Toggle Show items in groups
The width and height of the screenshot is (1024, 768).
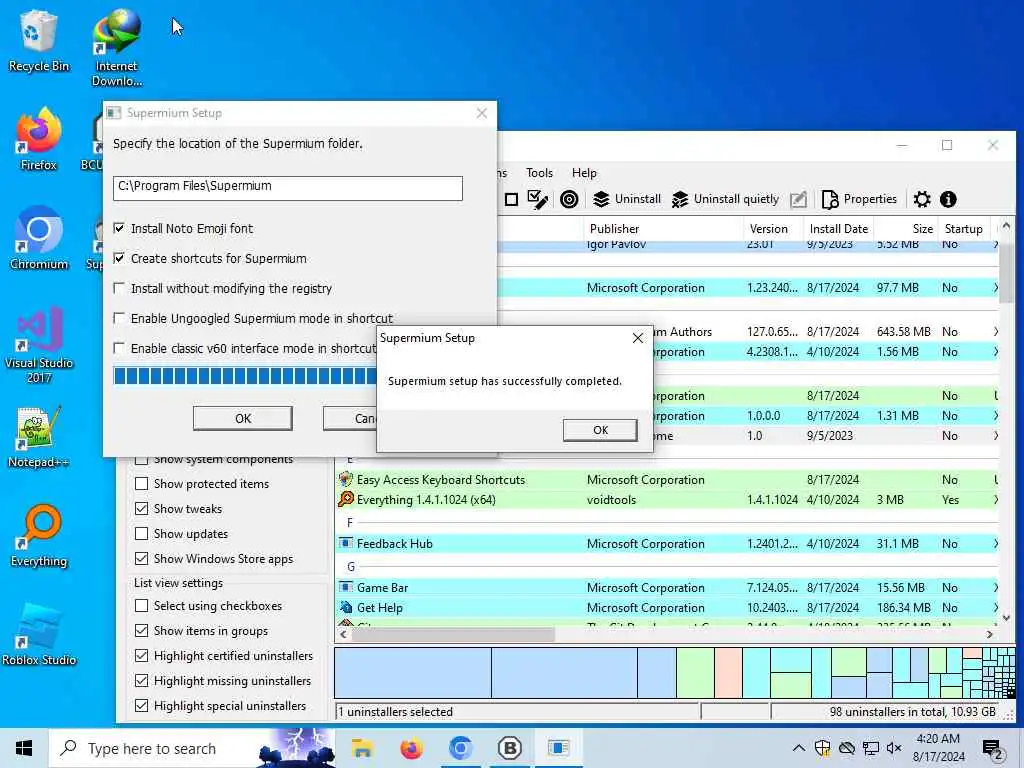click(141, 630)
